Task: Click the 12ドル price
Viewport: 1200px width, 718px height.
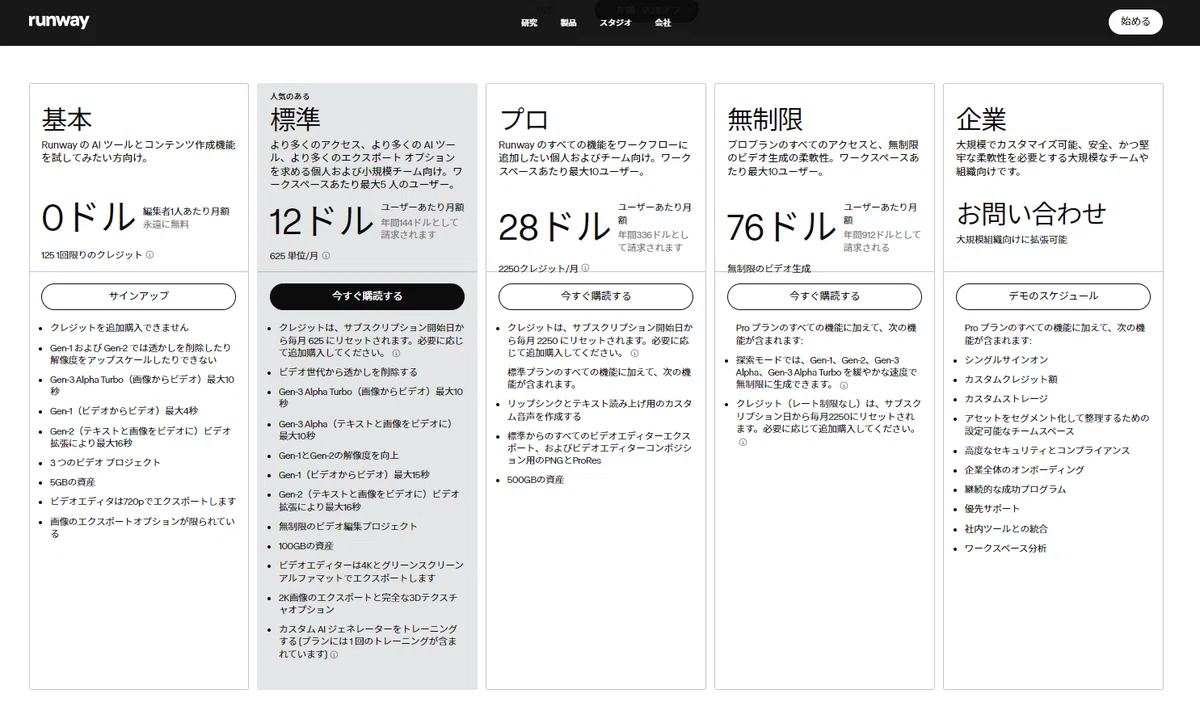Action: pyautogui.click(x=322, y=221)
